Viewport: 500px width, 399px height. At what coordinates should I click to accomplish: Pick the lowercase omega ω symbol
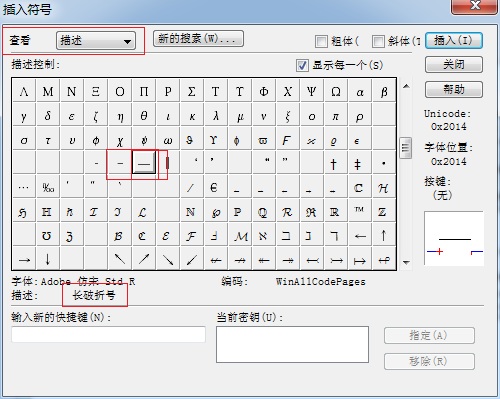pos(168,140)
